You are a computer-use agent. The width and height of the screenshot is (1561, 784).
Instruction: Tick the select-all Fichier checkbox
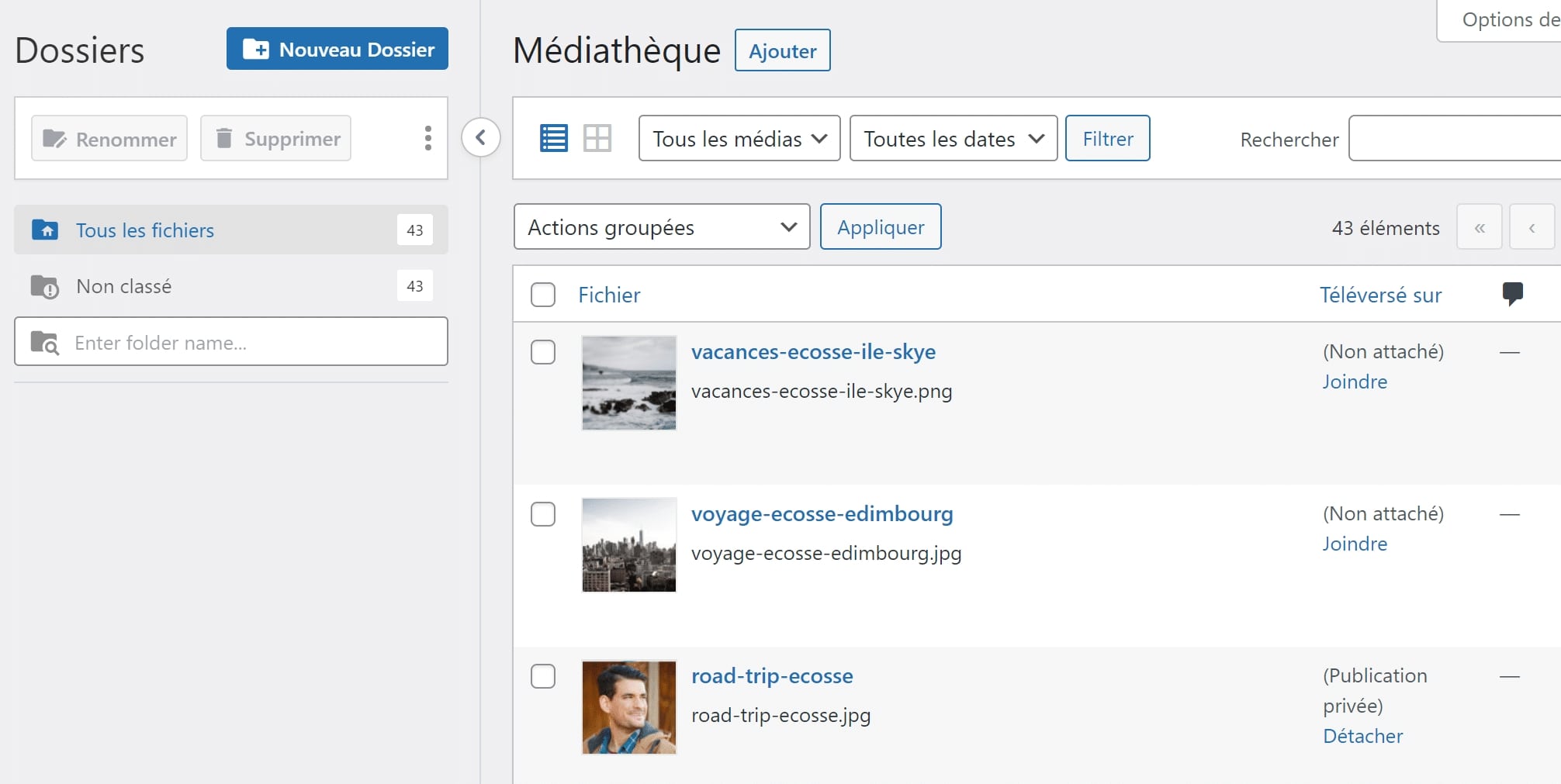[x=543, y=295]
